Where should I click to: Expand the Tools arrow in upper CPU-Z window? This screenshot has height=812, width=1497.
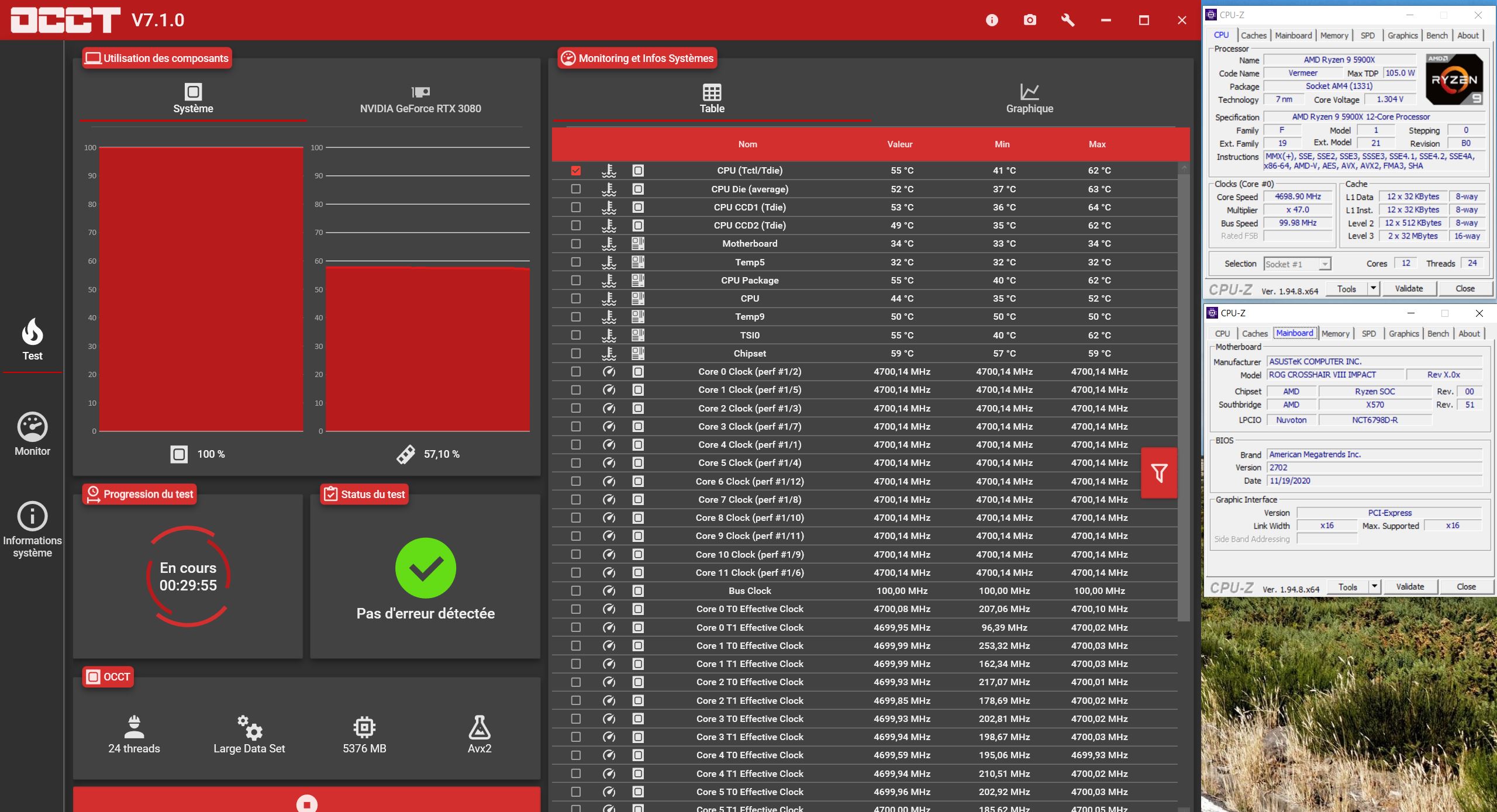point(1373,289)
